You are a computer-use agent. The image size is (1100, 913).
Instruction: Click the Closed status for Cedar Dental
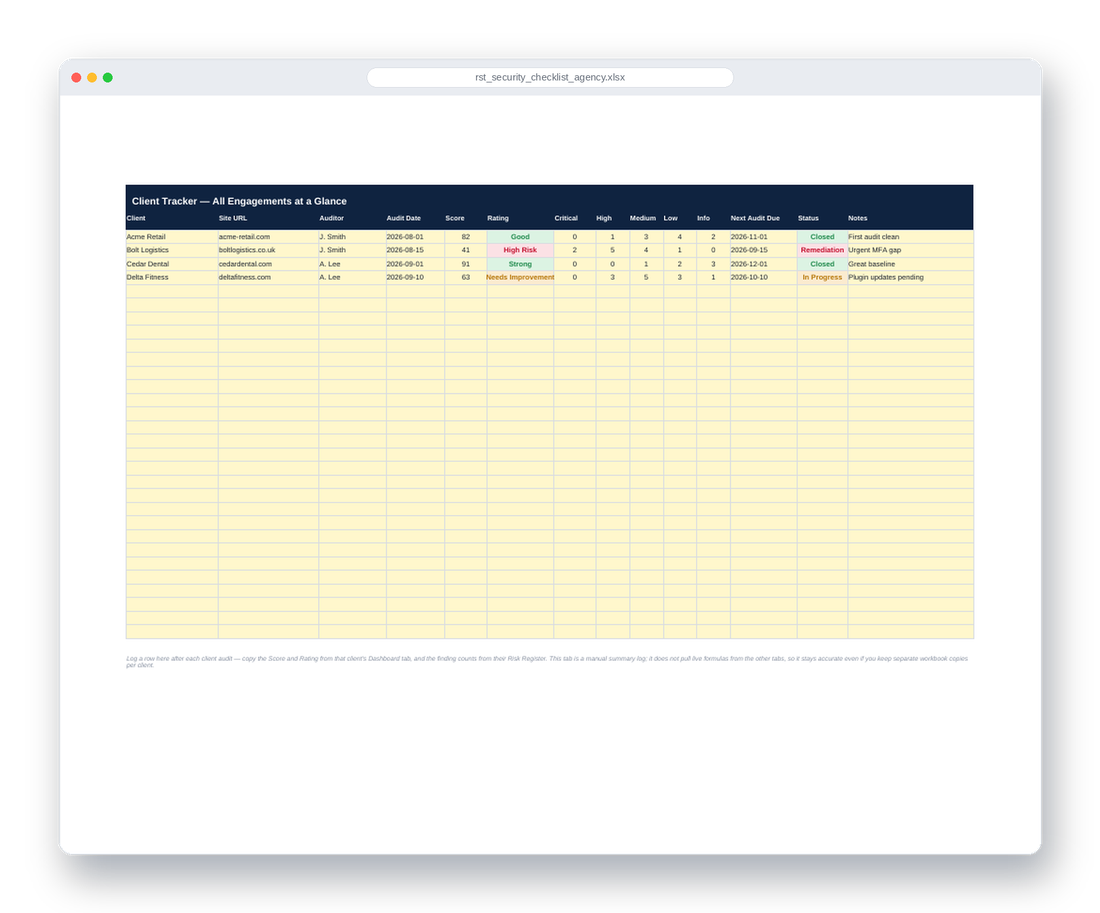click(x=822, y=264)
